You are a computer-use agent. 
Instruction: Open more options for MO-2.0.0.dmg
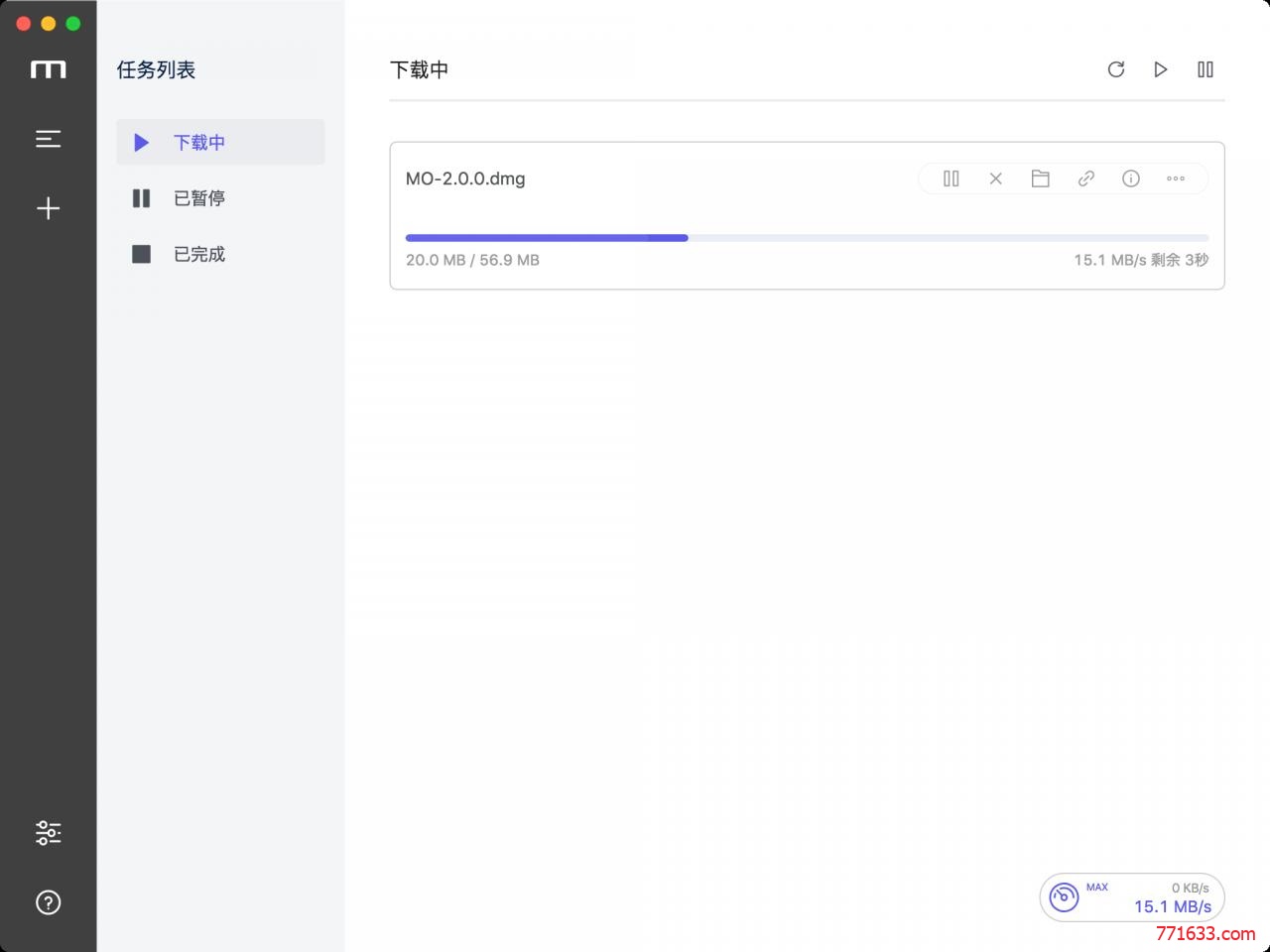1176,178
